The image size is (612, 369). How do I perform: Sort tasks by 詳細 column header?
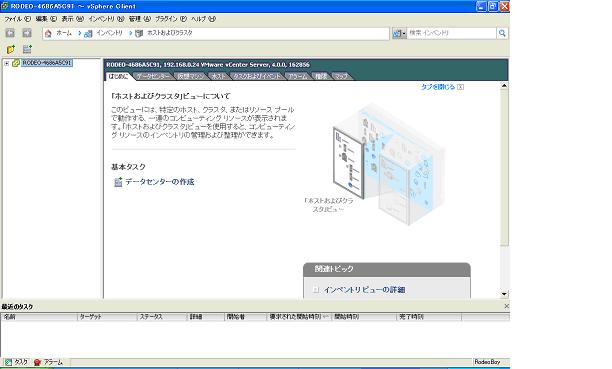pyautogui.click(x=206, y=317)
